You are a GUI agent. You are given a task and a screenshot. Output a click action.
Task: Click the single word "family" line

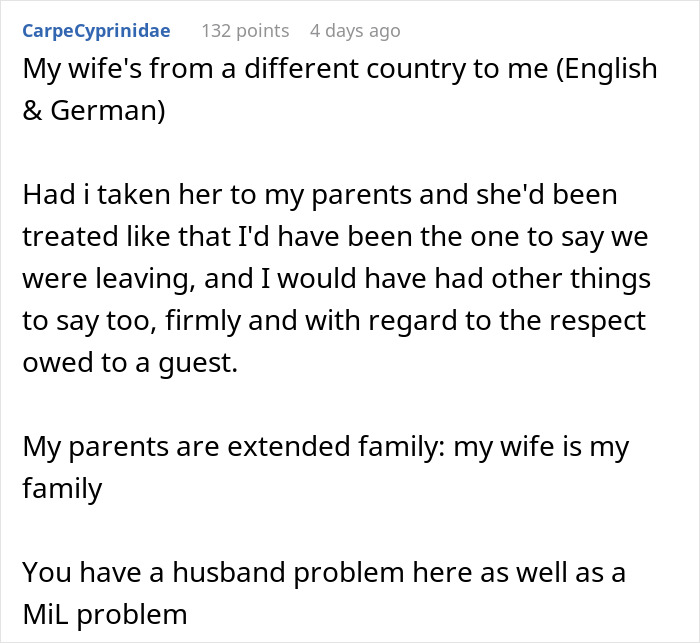click(62, 489)
